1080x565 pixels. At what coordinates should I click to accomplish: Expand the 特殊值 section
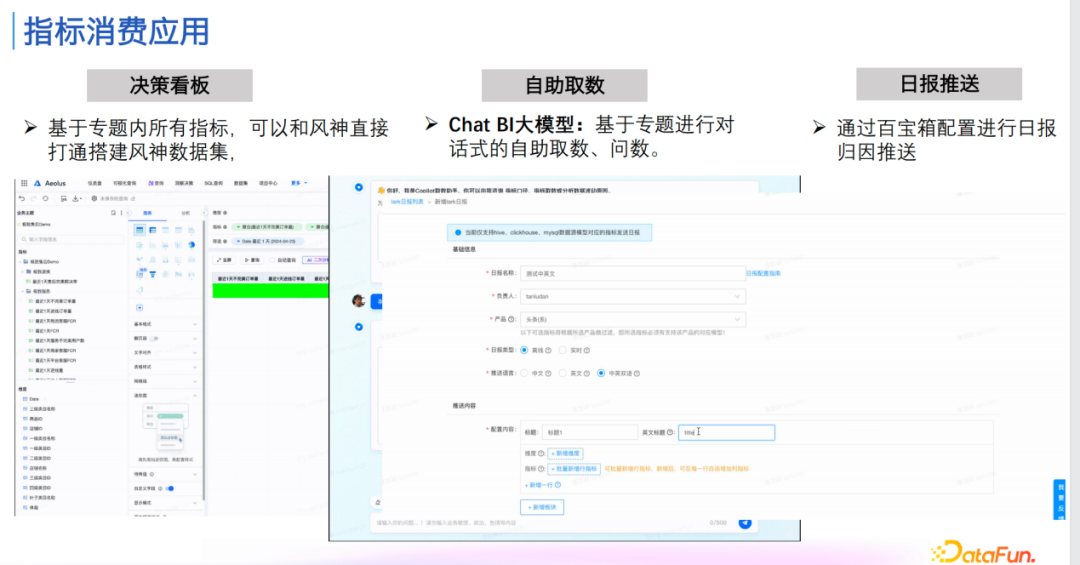coord(166,474)
